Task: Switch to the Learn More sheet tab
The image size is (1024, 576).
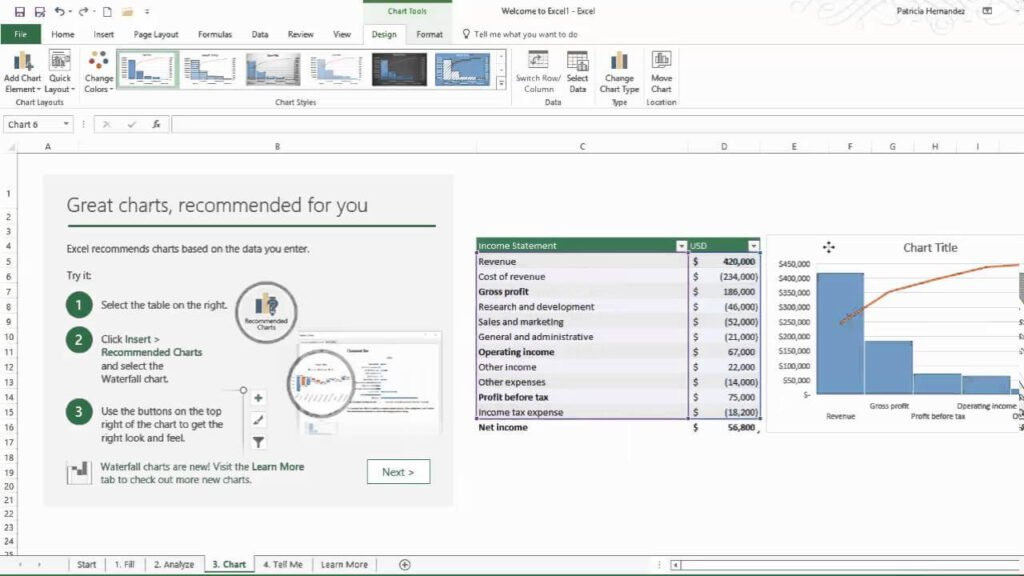Action: tap(344, 564)
